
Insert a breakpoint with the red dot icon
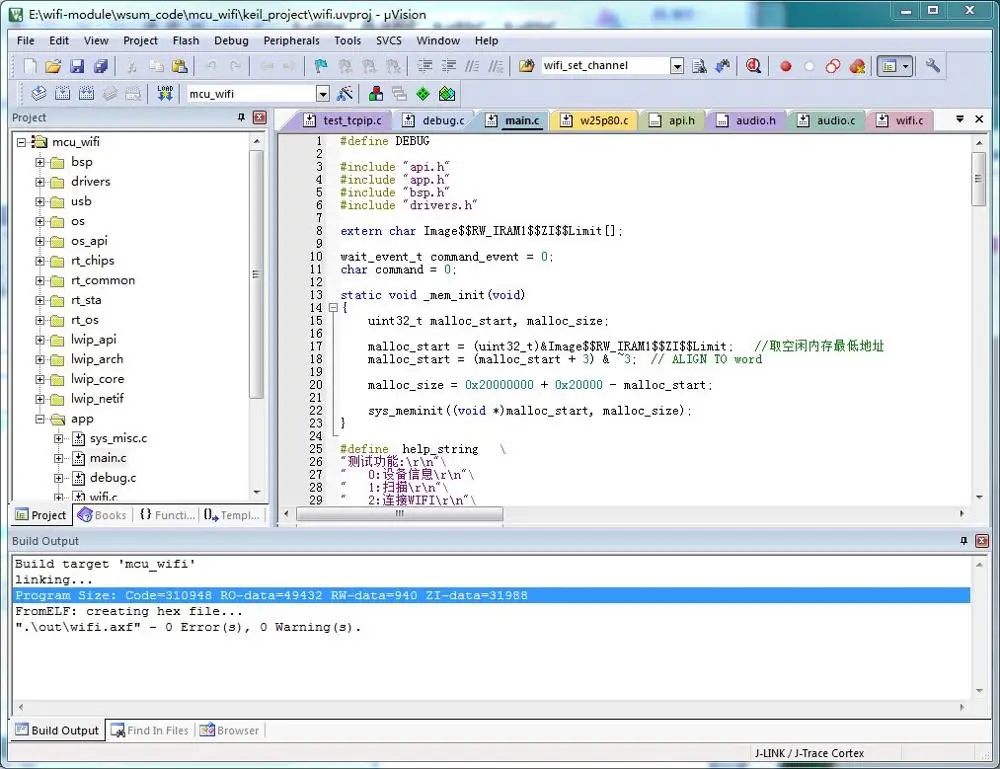[786, 66]
